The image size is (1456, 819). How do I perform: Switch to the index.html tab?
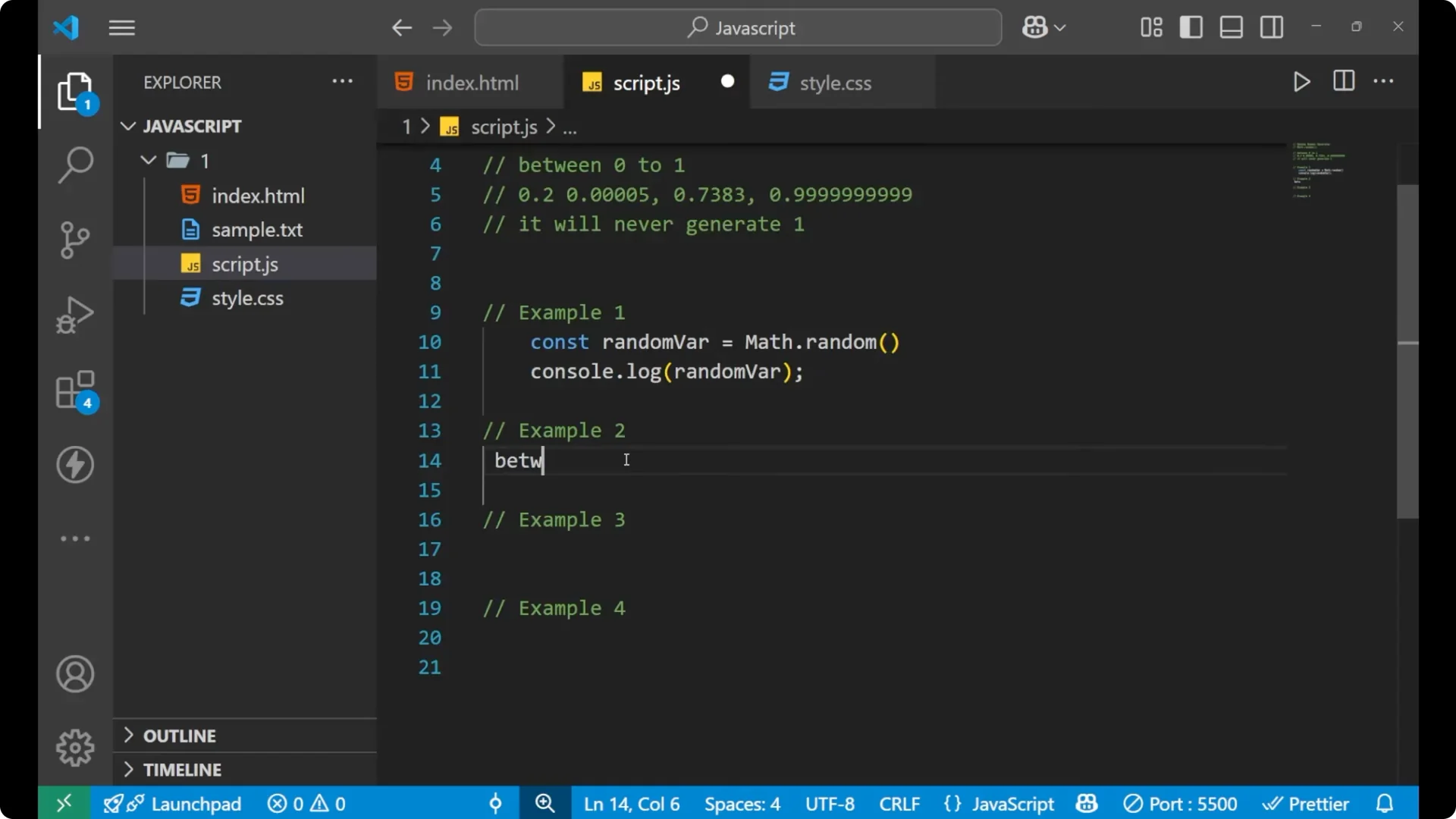pos(470,82)
